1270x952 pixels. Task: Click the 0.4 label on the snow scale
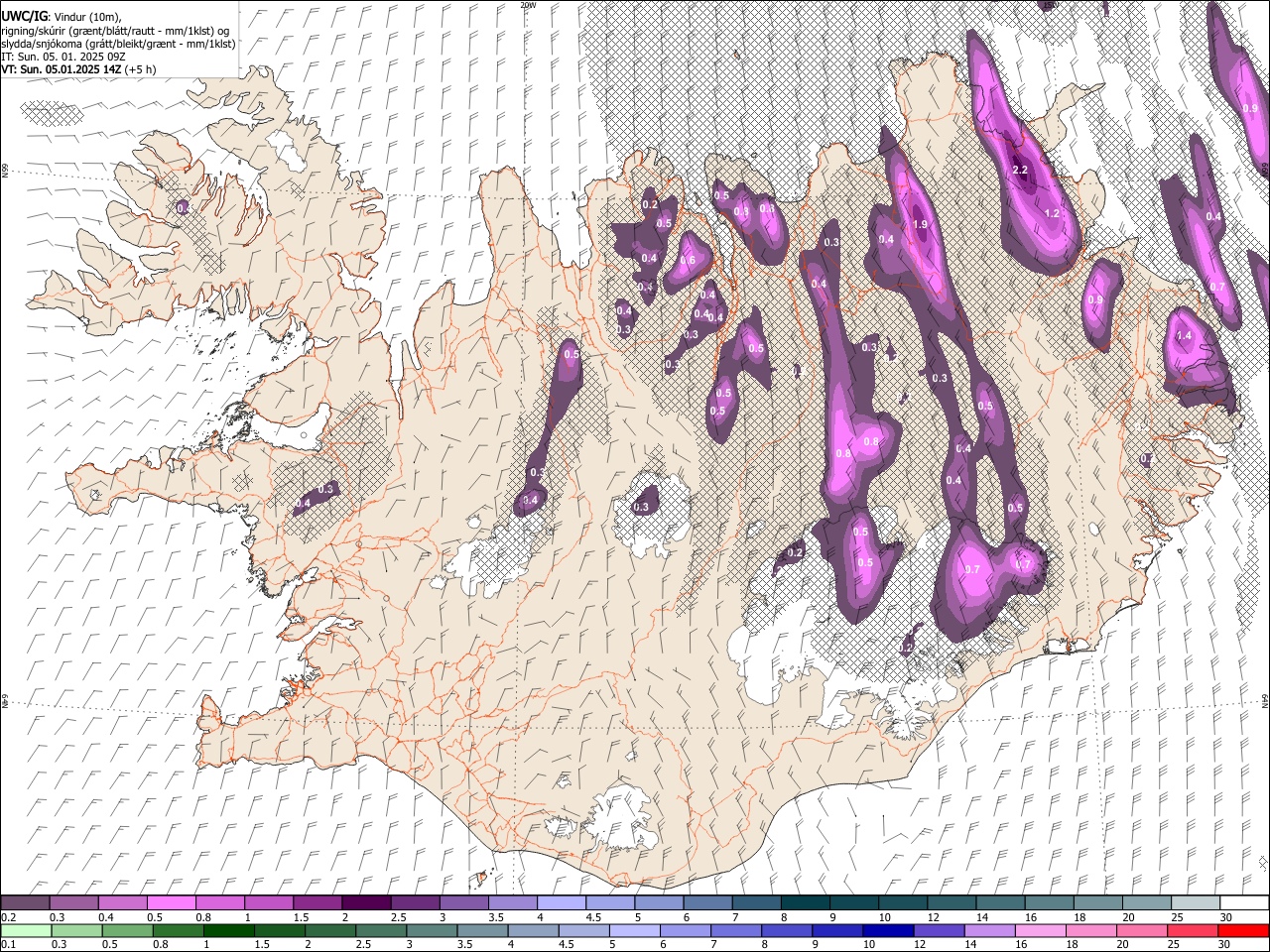[x=106, y=917]
